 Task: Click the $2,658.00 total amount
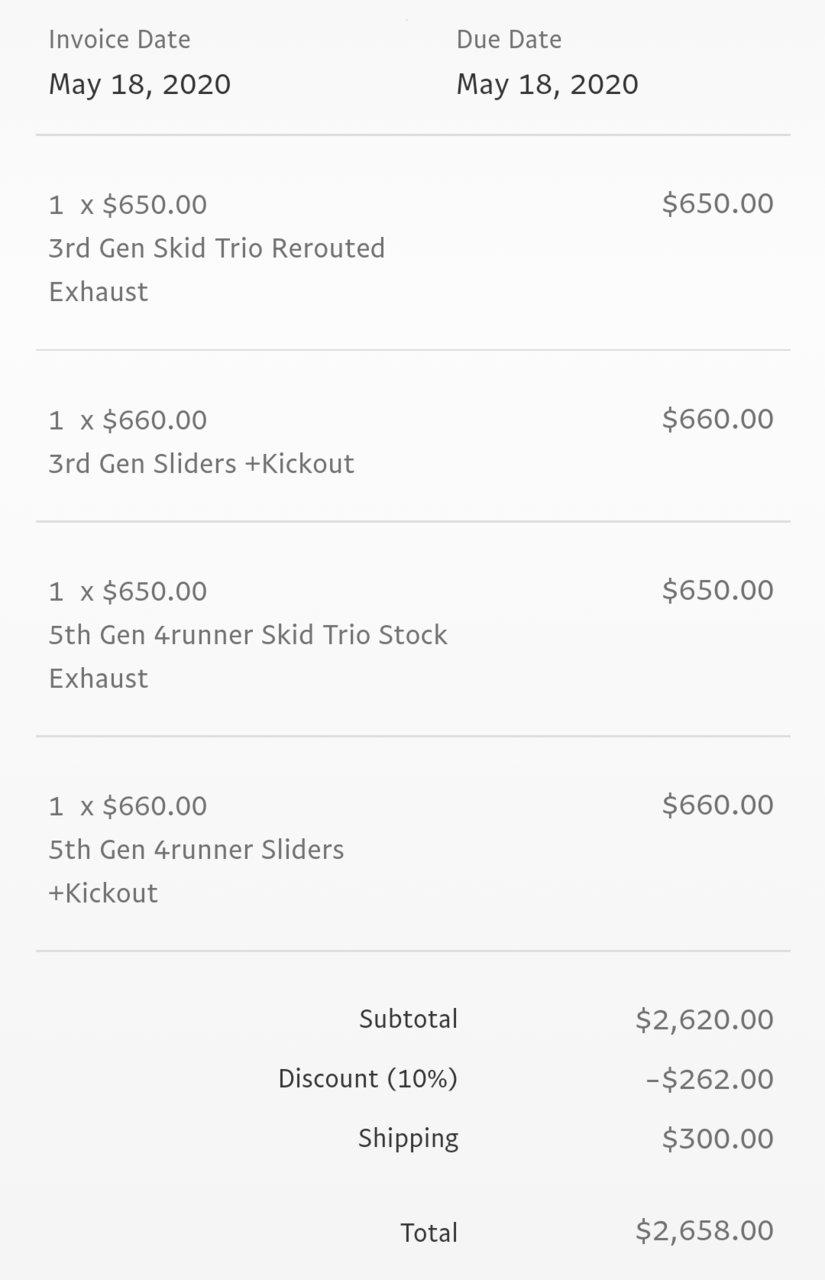705,1231
